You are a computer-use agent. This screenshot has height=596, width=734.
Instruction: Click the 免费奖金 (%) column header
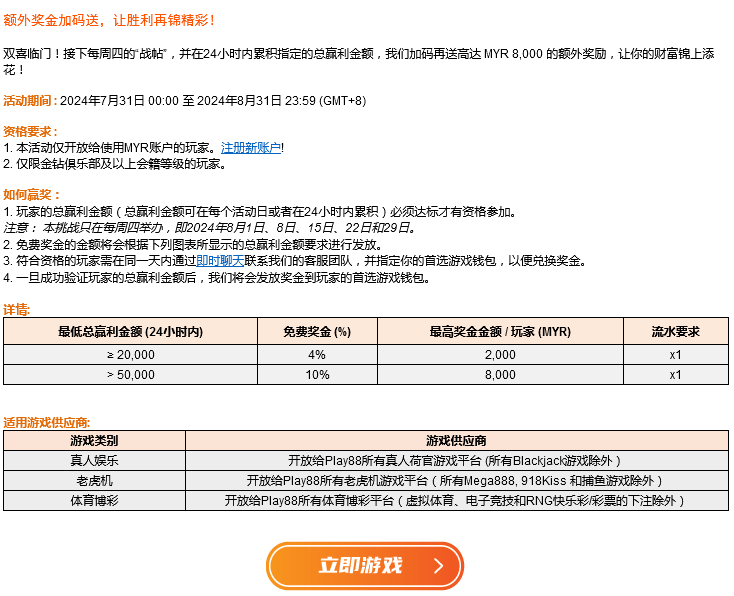pos(317,331)
